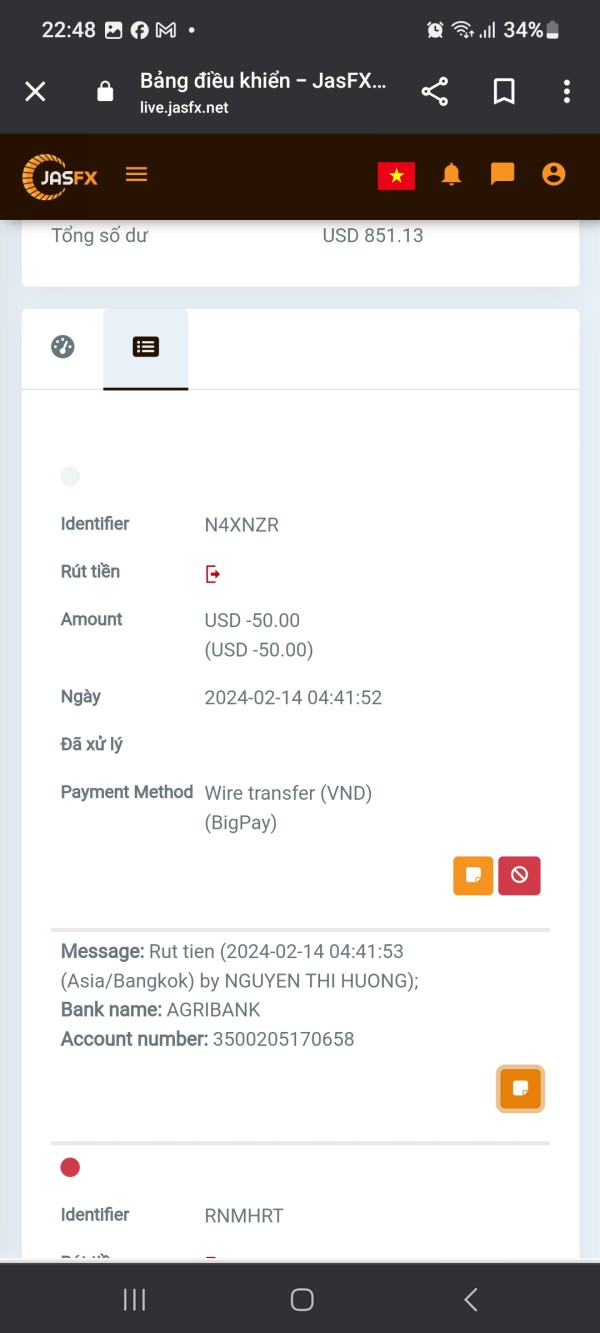The image size is (600, 1333).
Task: Switch to the dashboard gauge tab
Action: 63,347
